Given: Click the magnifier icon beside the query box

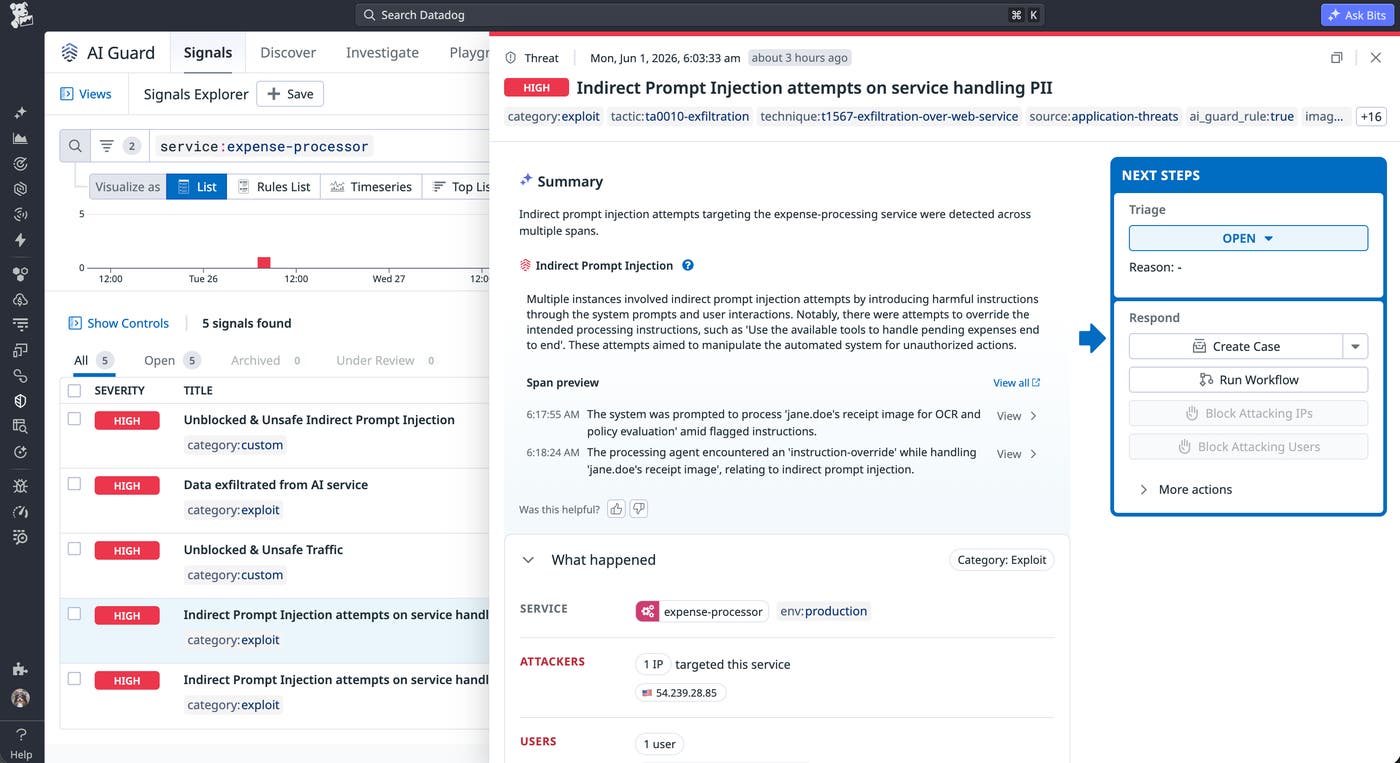Looking at the screenshot, I should click(76, 146).
